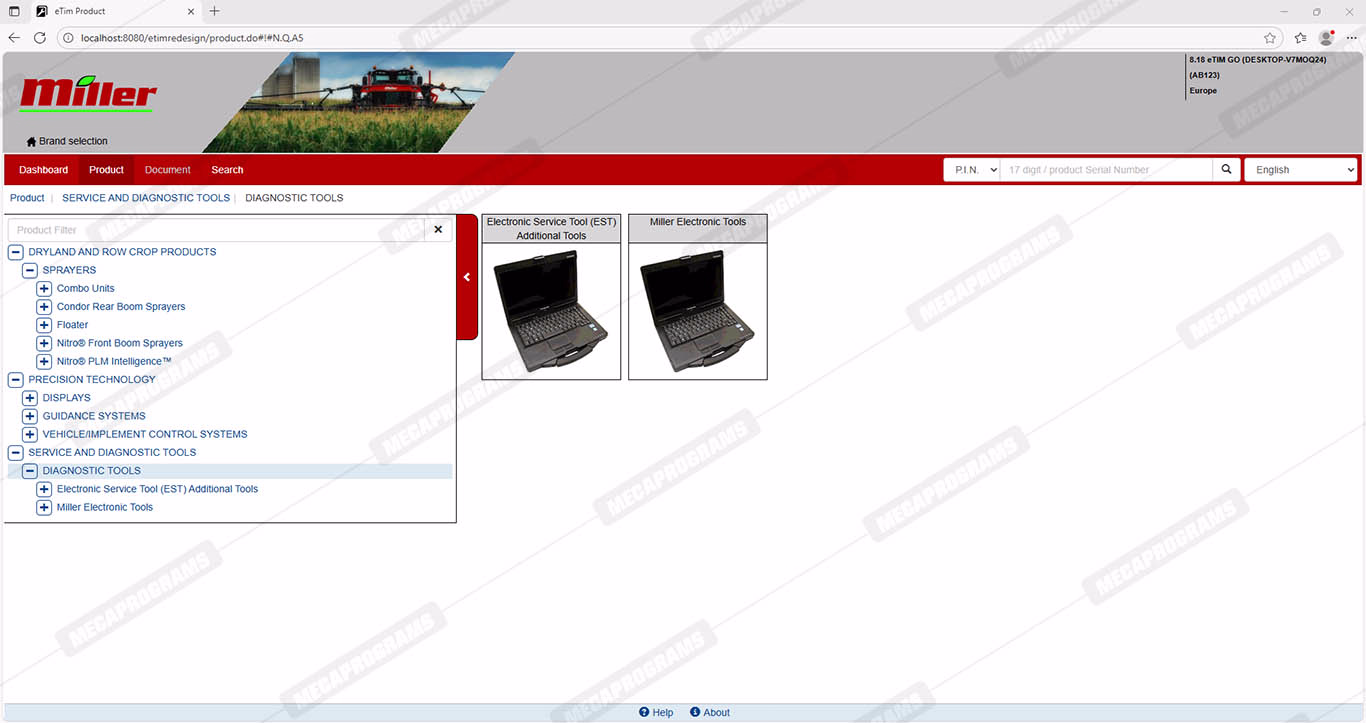1366x723 pixels.
Task: Click the magnifier search icon button
Action: pos(1226,170)
